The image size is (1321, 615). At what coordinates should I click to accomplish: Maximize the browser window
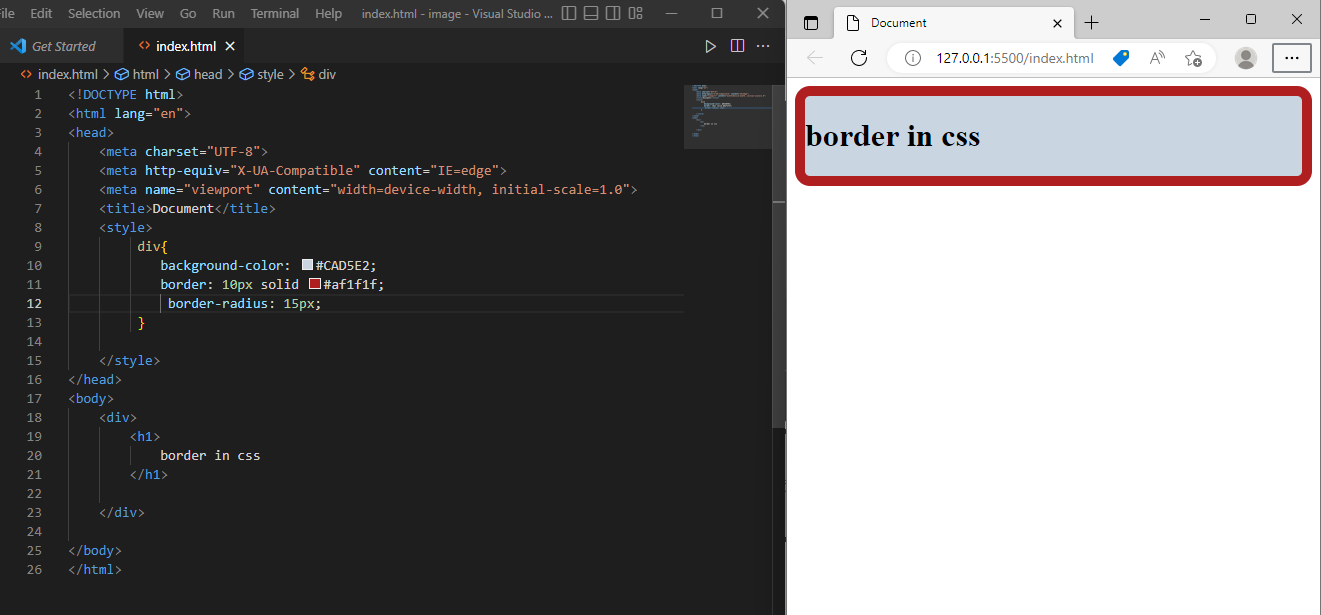pos(1251,19)
